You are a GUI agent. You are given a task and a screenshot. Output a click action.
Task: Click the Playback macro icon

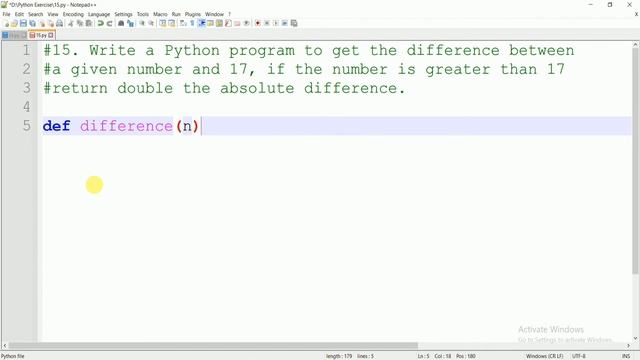276,23
